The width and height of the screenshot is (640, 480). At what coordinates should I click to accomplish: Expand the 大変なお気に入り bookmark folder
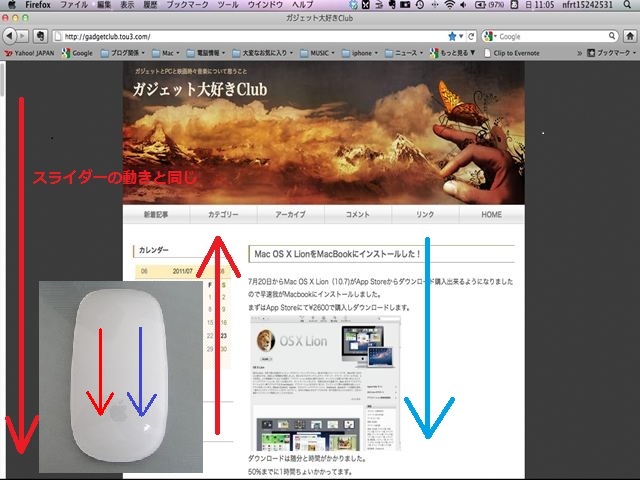262,53
